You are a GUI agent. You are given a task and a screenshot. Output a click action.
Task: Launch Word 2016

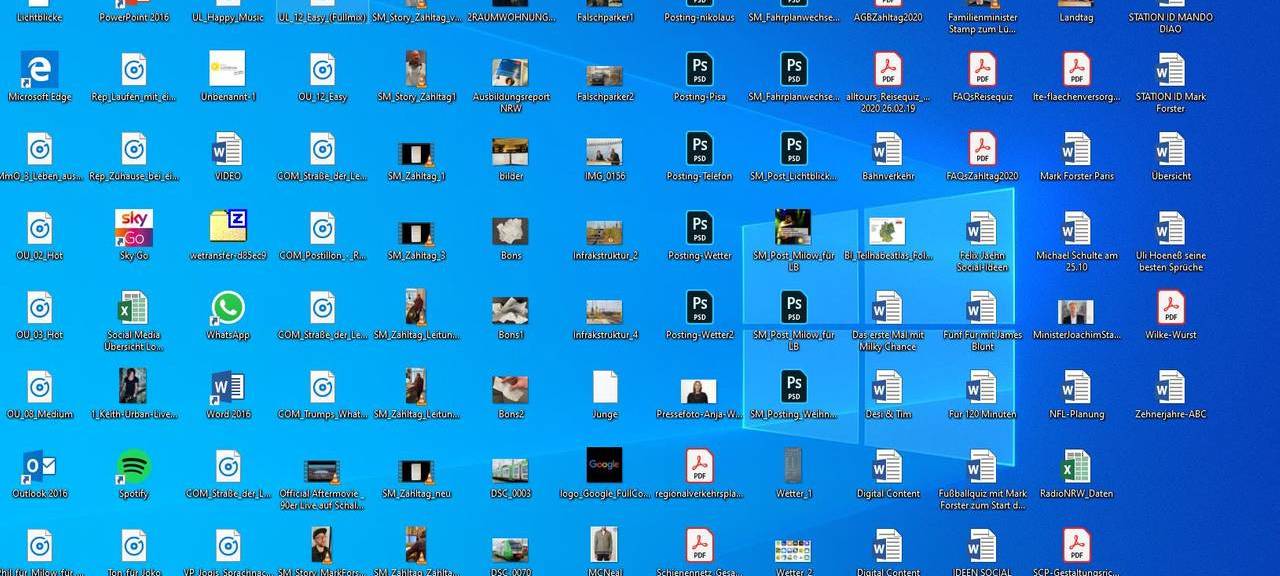click(227, 388)
